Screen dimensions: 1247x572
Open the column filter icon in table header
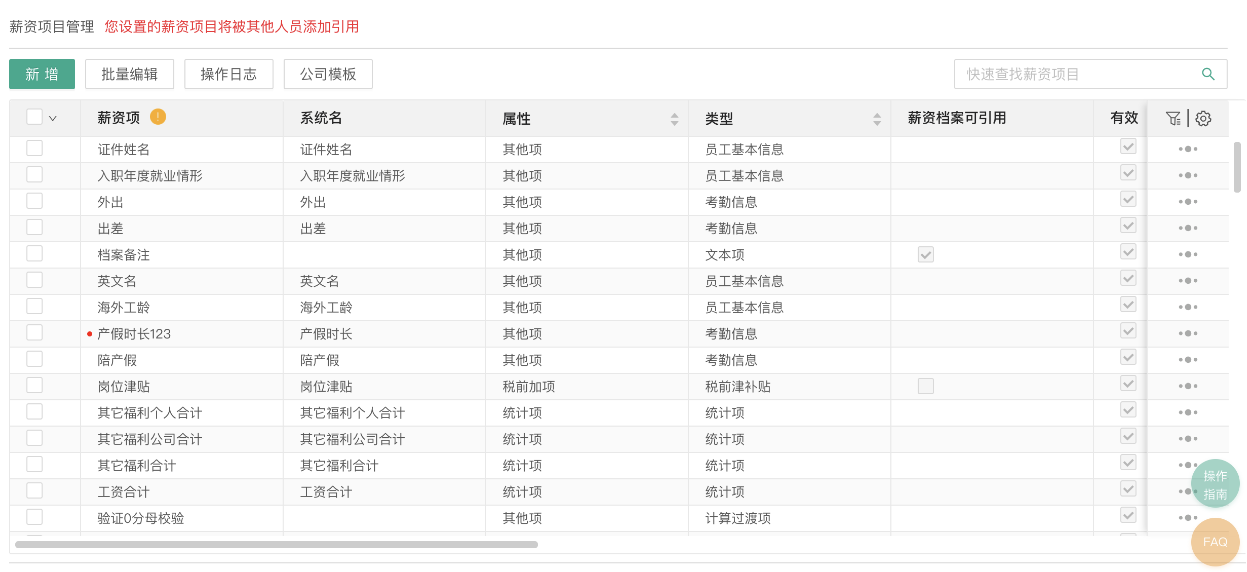(x=1174, y=119)
